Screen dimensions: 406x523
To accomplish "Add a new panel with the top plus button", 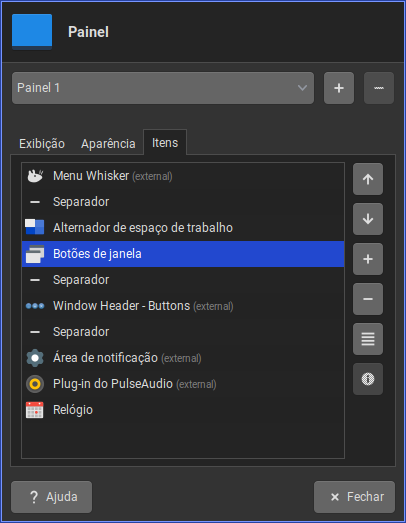I will click(x=339, y=88).
